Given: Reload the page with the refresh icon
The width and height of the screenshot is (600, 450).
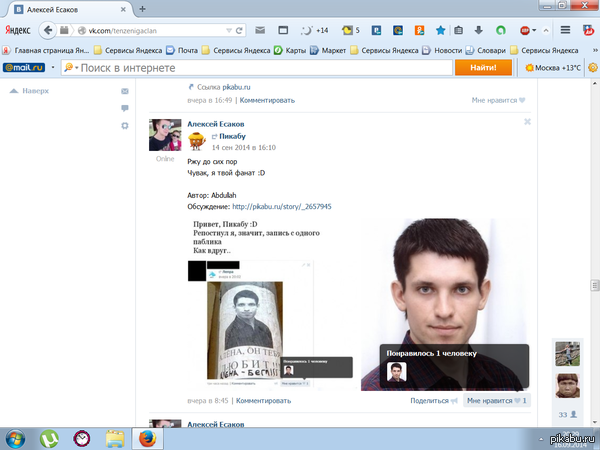Looking at the screenshot, I should coord(240,30).
